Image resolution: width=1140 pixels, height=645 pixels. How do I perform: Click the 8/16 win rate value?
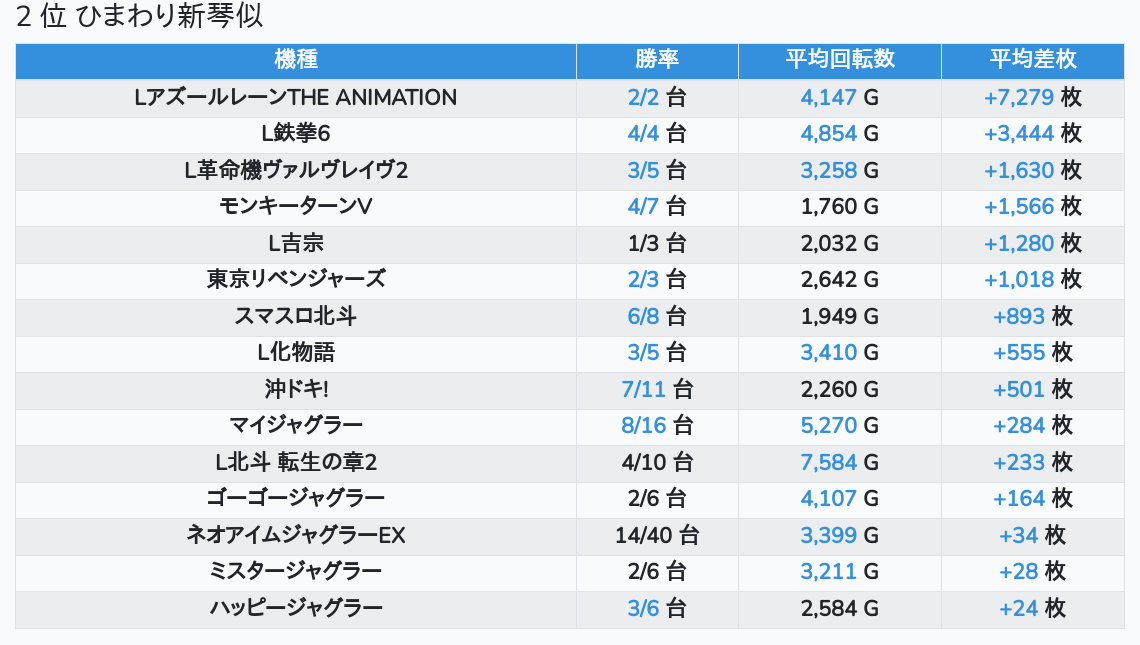click(643, 425)
